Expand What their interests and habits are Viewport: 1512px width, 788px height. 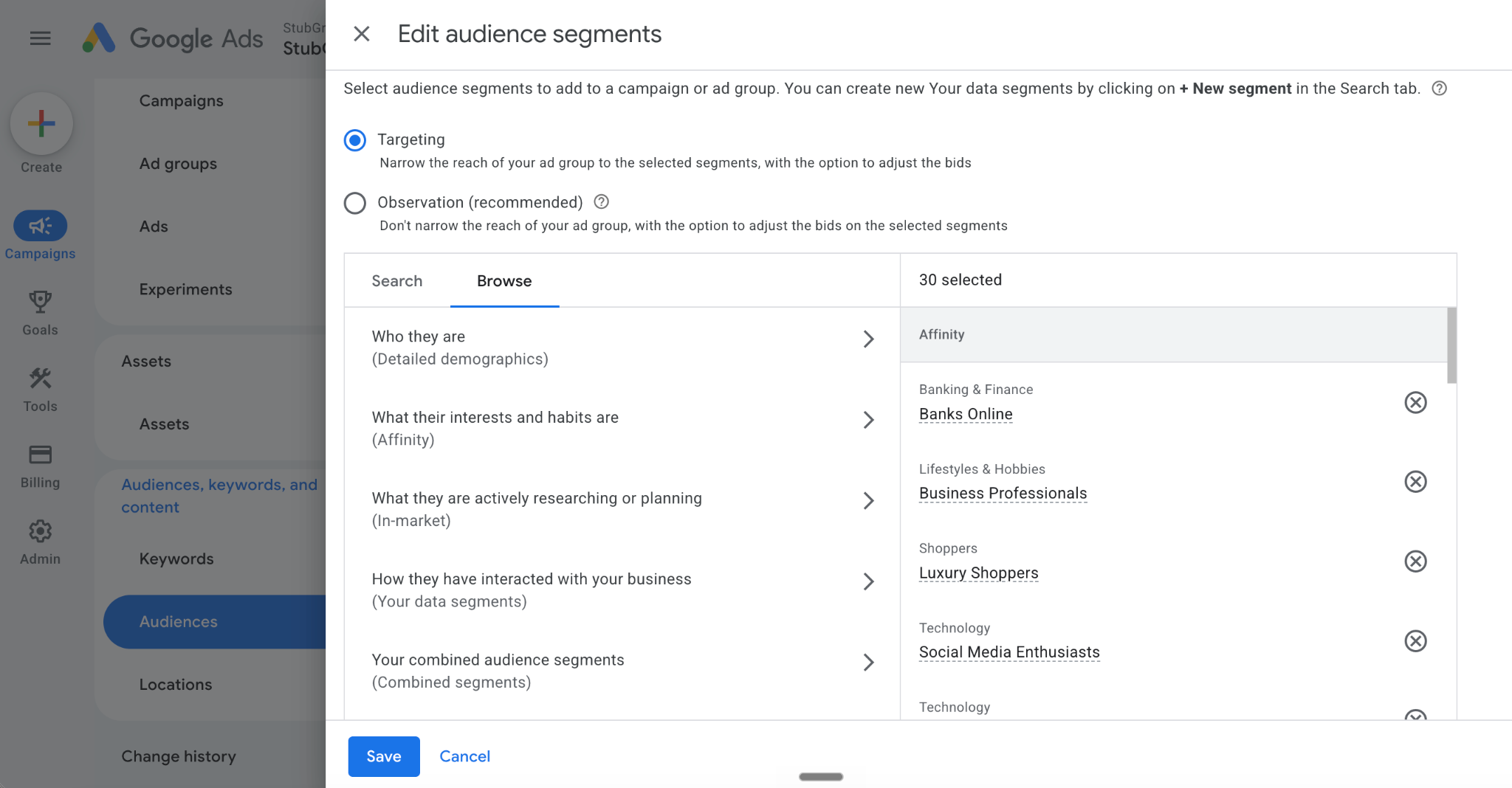622,429
